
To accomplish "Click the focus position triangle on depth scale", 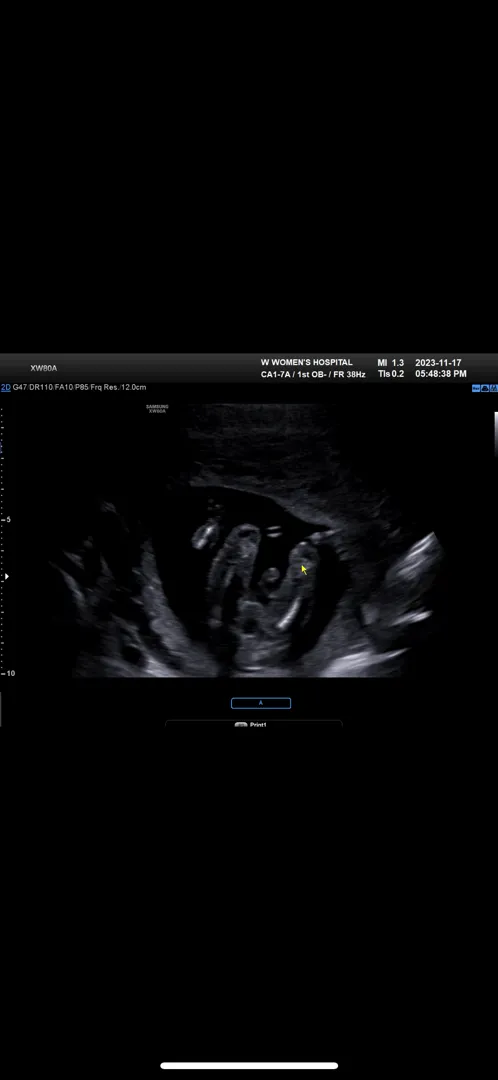I will [7, 577].
